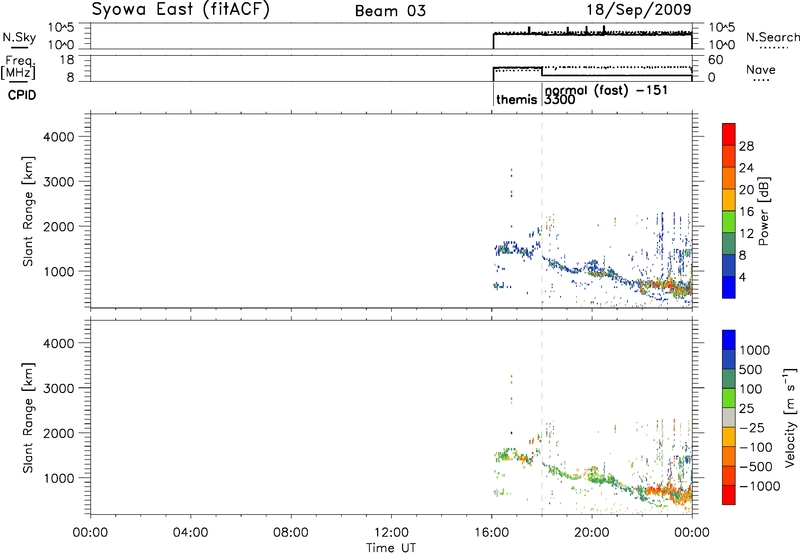Click the dashed vertical line in the power panel

pyautogui.click(x=542, y=211)
